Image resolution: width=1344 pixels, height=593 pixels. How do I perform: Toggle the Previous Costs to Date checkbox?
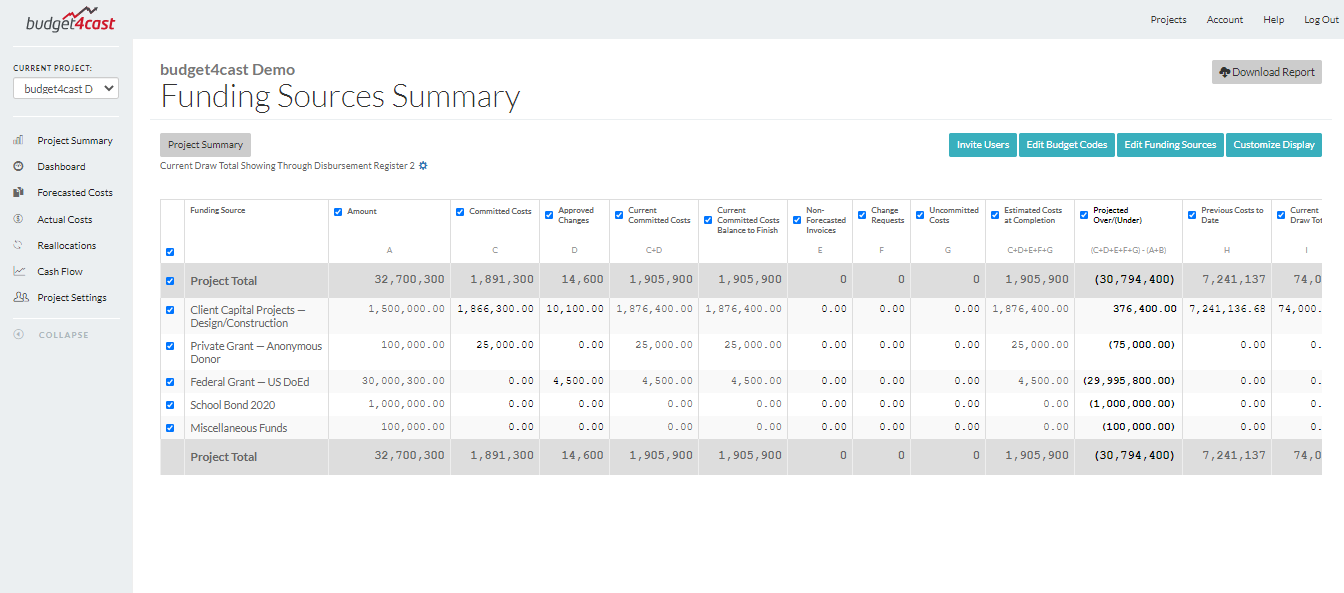[1192, 215]
